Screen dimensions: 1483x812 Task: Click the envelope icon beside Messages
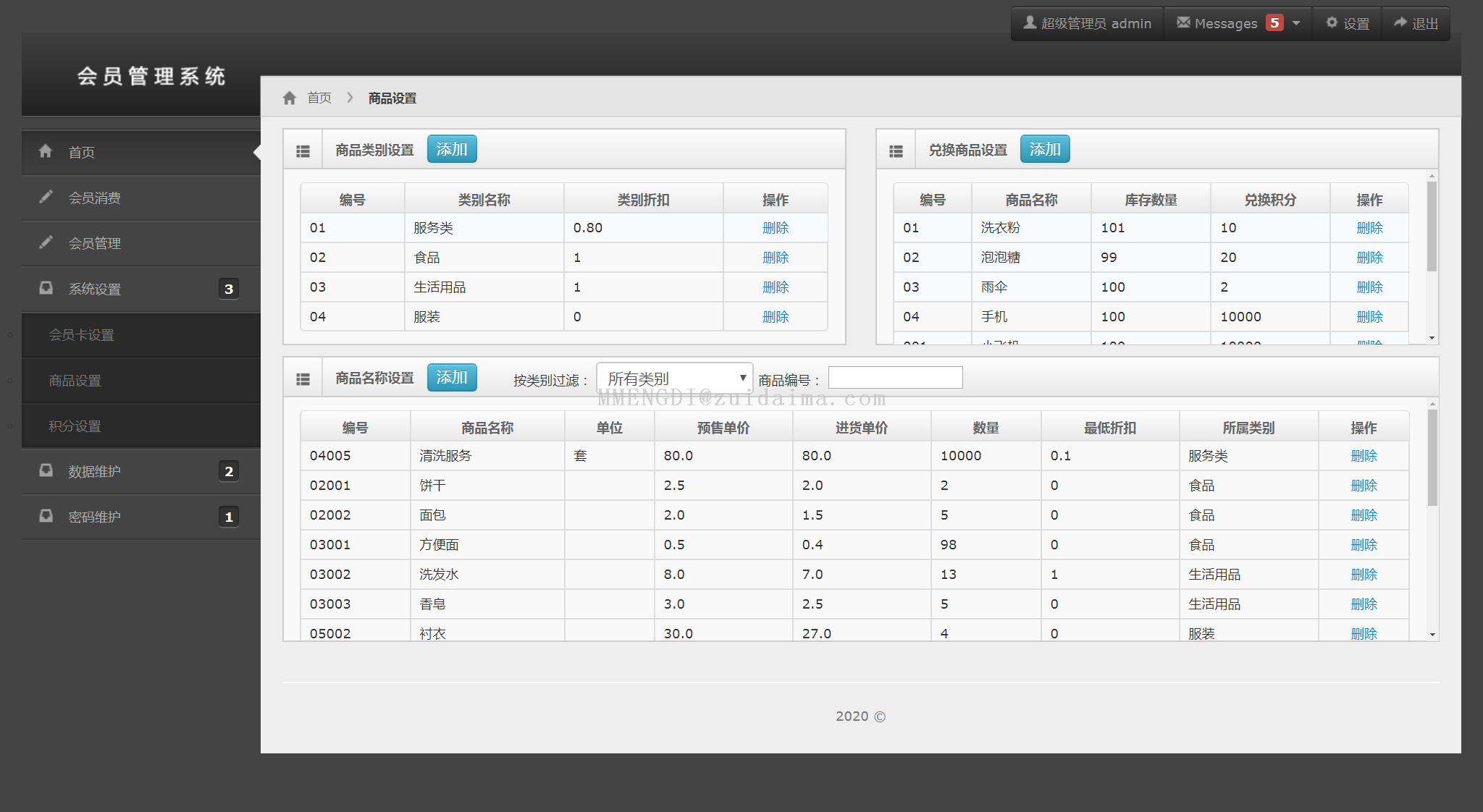click(x=1183, y=22)
